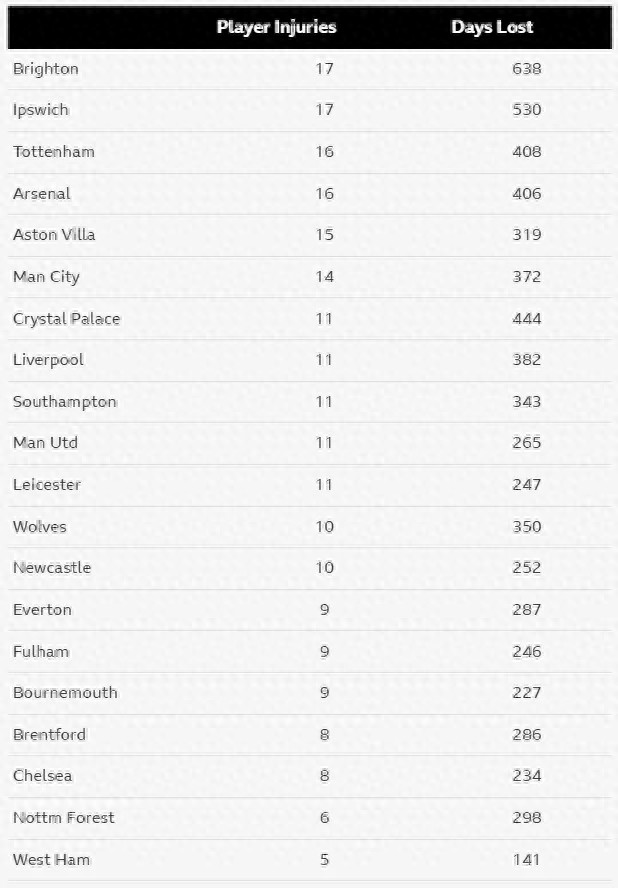Click the Southampton team name
Screen dimensions: 618x888
(x=65, y=402)
